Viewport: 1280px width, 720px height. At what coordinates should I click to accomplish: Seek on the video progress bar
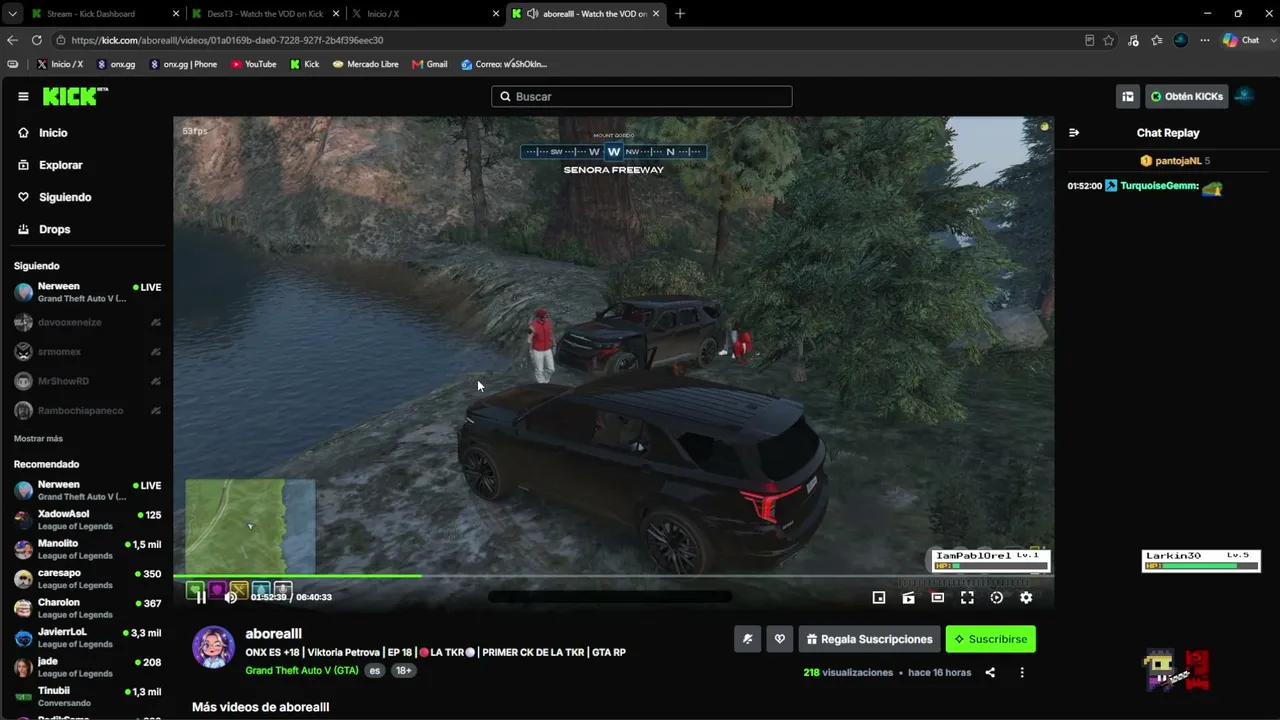pyautogui.click(x=613, y=576)
